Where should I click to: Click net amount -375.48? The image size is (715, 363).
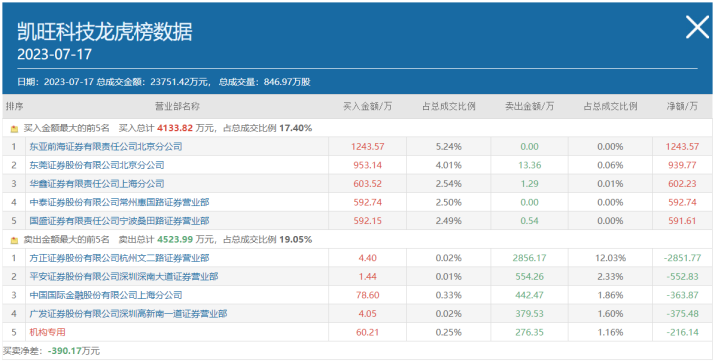[x=682, y=314]
